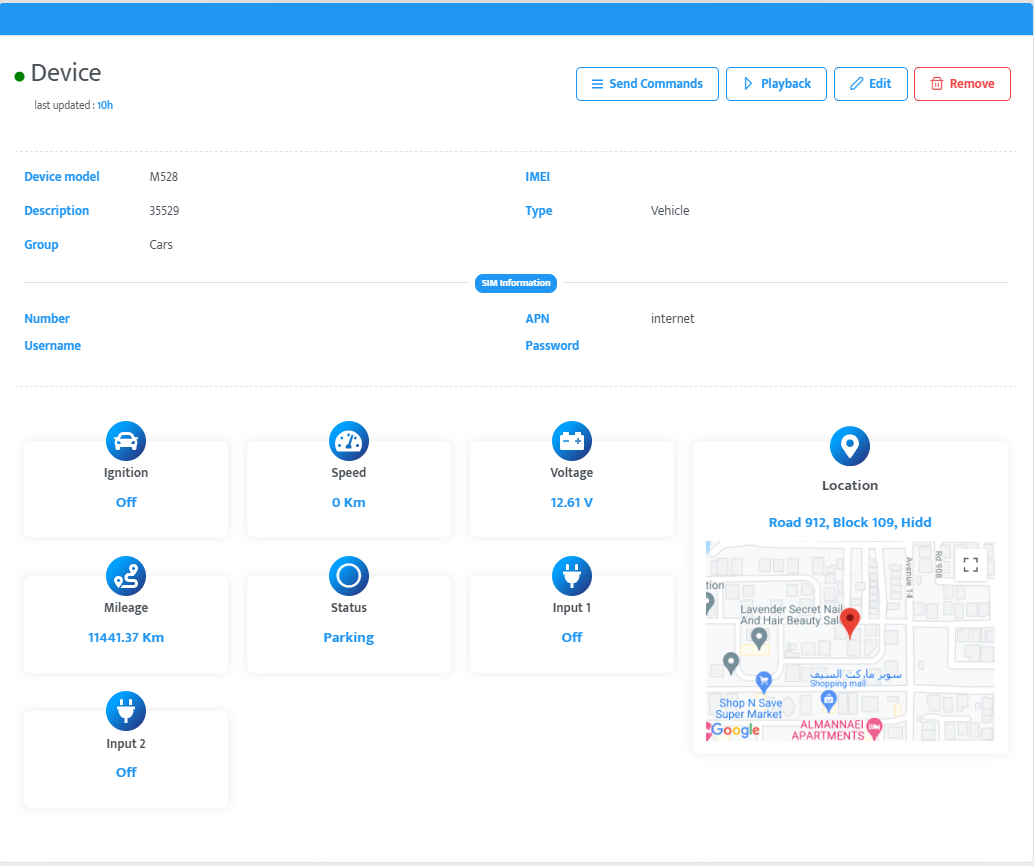1034x866 pixels.
Task: Click the red marker on the map
Action: (x=850, y=621)
